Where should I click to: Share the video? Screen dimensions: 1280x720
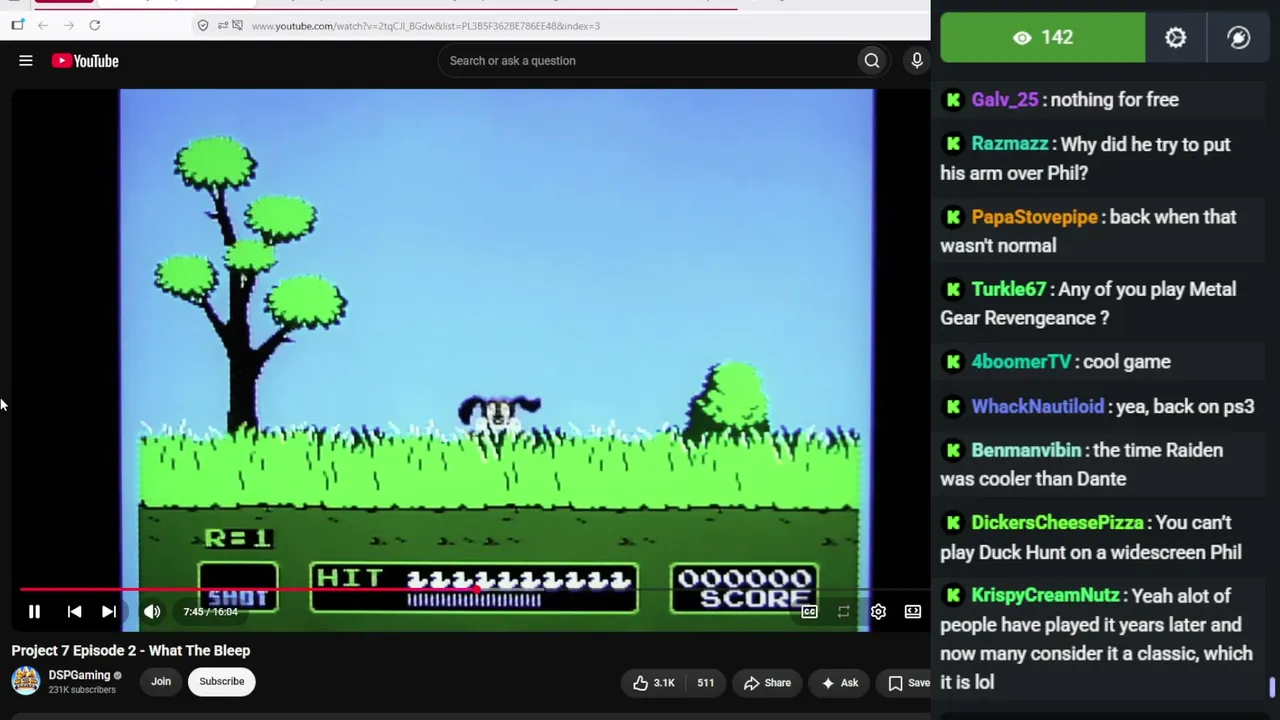tap(767, 683)
